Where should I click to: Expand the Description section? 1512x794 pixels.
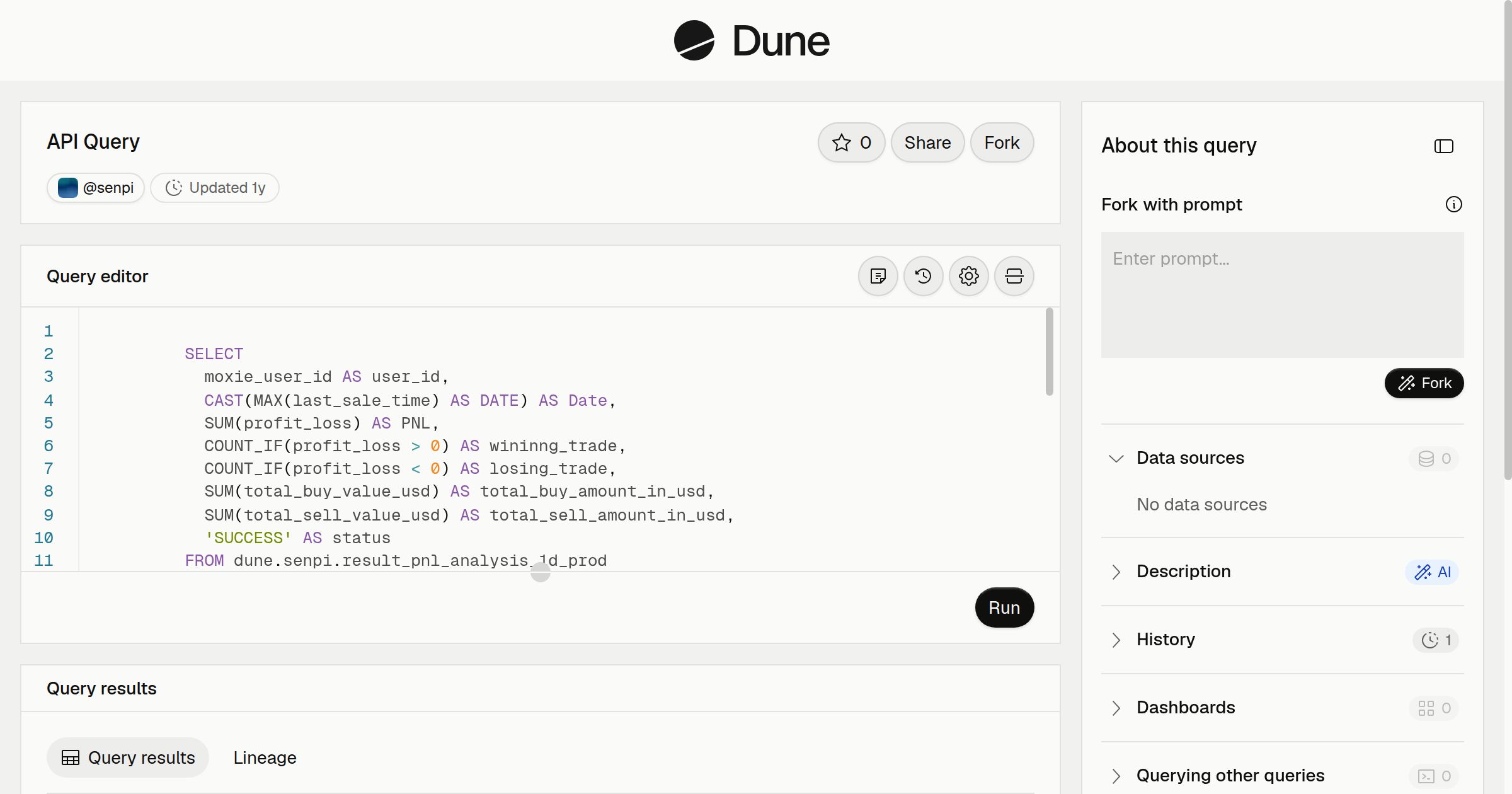tap(1116, 572)
